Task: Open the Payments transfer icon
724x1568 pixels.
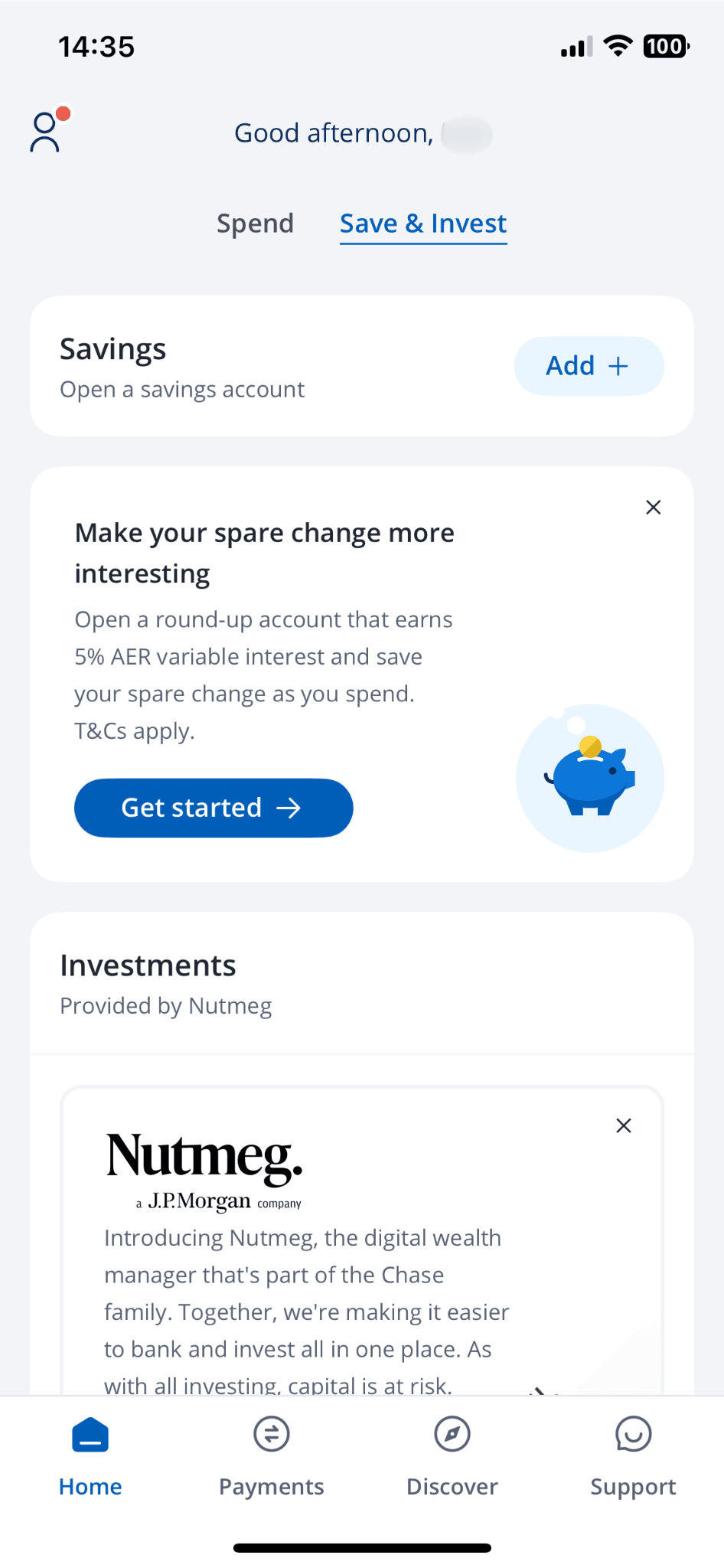Action: 272,1435
